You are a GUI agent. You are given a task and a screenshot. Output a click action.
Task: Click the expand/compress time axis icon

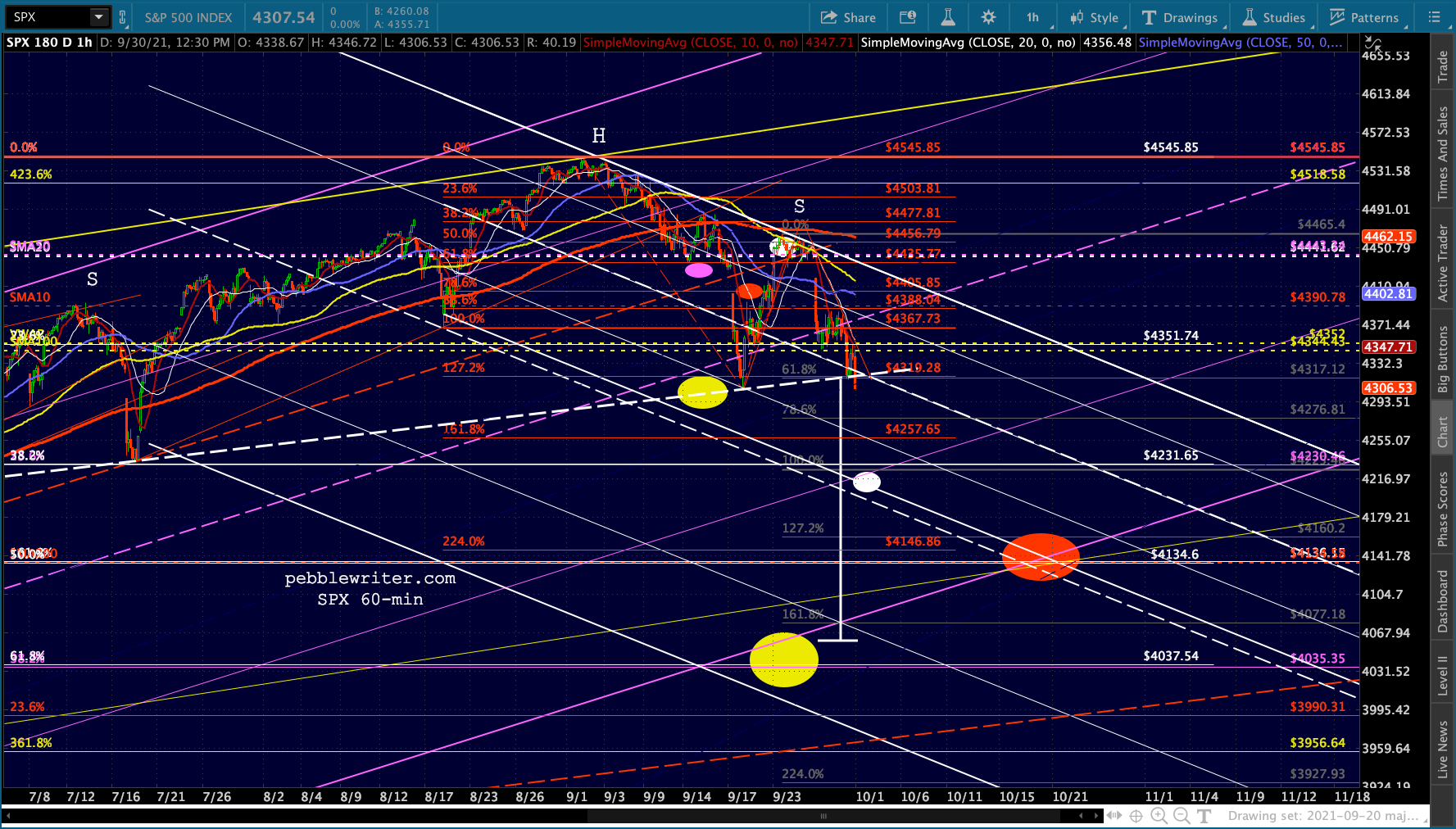(1114, 816)
